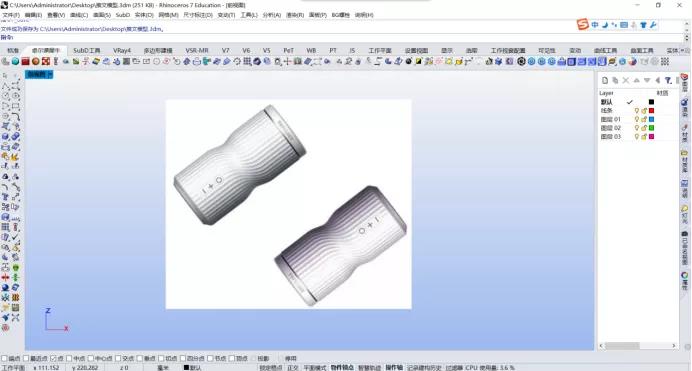Click 记录建构历史 in the status bar
Viewport: 692px width, 371px height.
click(x=425, y=367)
